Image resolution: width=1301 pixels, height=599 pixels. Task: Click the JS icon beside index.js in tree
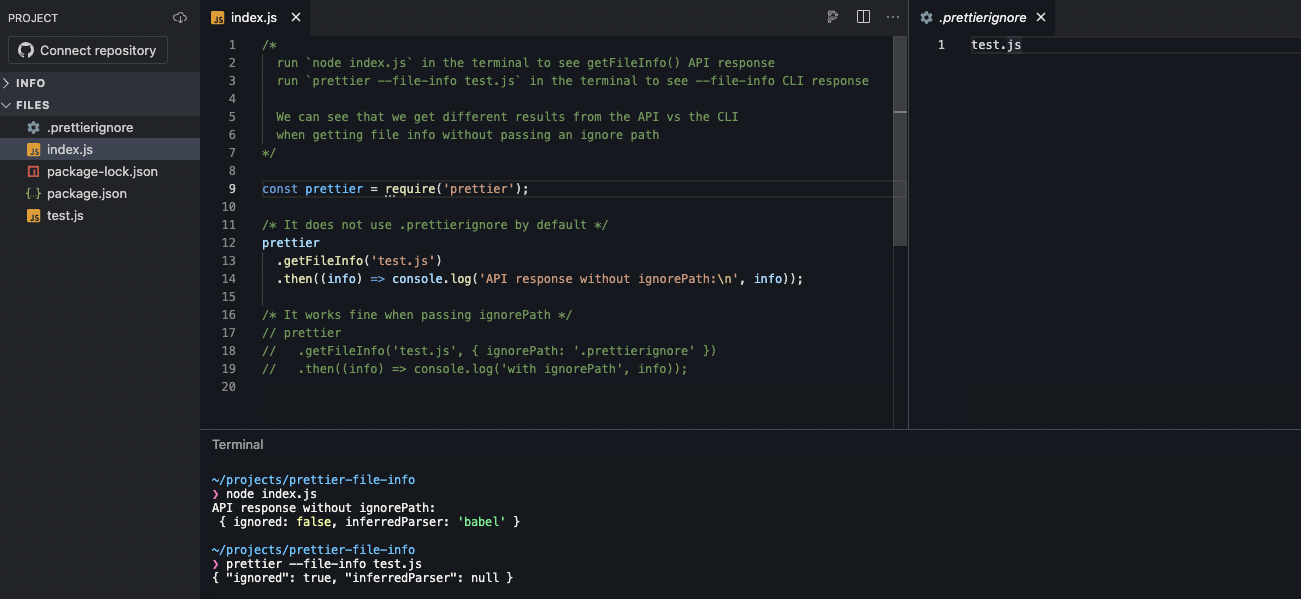pyautogui.click(x=33, y=149)
